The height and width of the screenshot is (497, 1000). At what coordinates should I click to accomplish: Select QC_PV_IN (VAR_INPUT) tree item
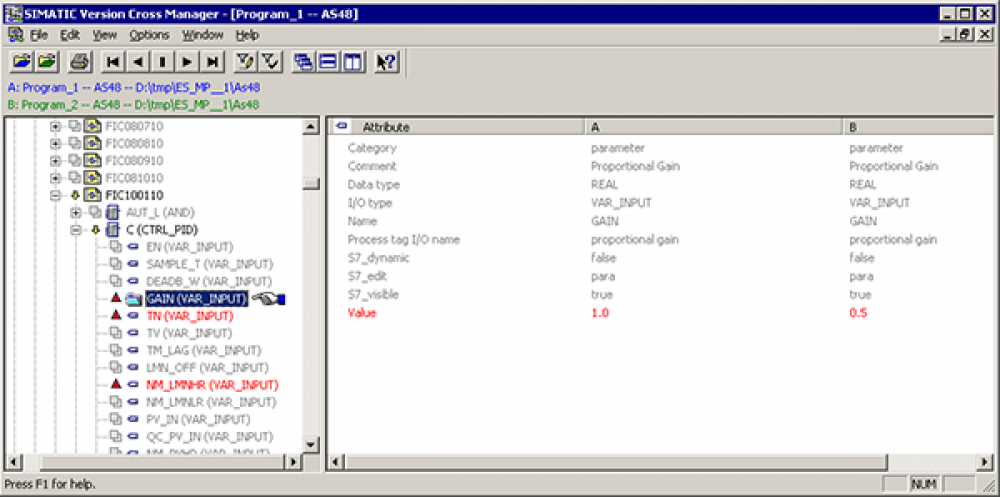[210, 437]
